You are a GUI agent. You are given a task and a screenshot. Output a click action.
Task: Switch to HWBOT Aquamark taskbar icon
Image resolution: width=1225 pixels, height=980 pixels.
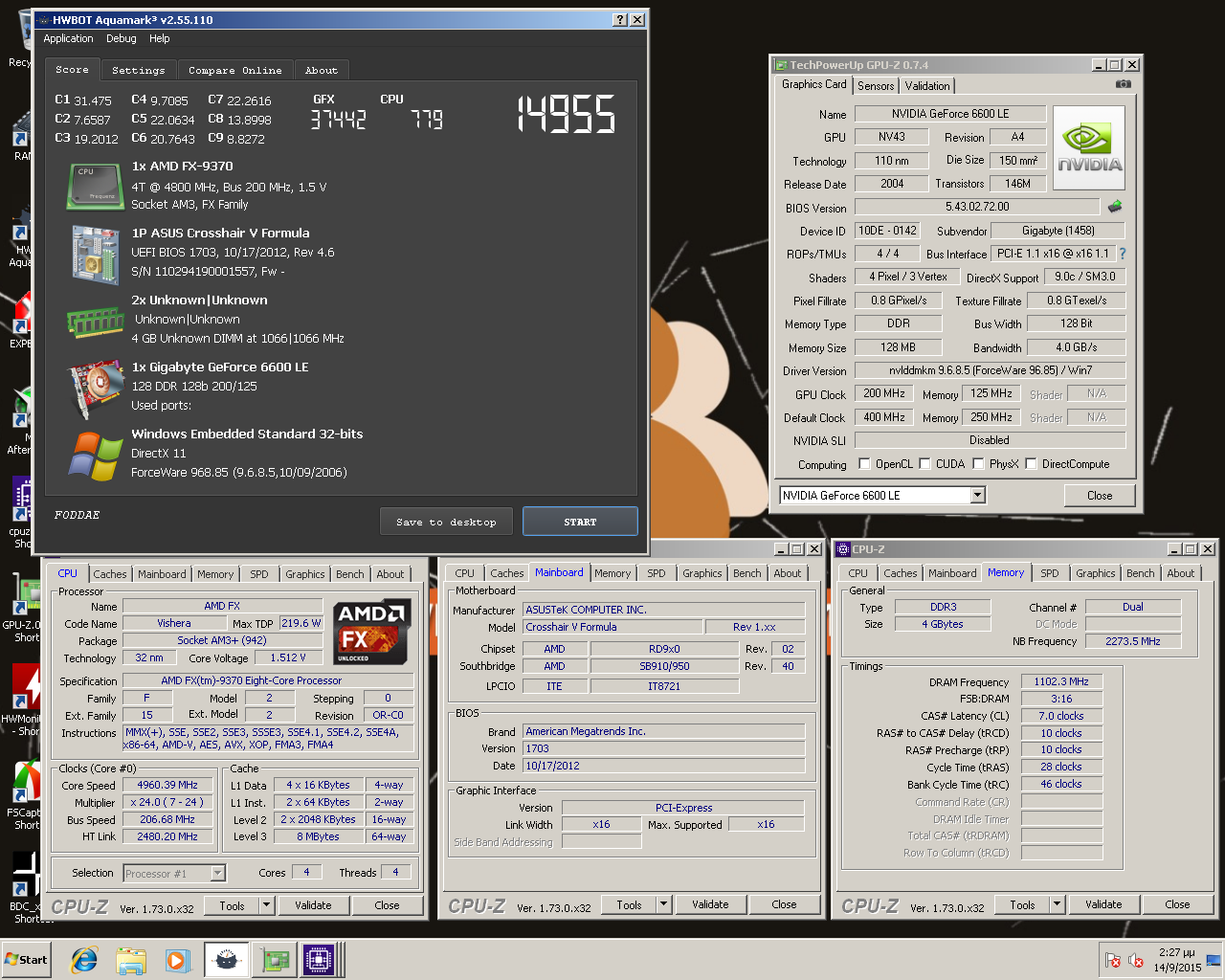tap(226, 960)
